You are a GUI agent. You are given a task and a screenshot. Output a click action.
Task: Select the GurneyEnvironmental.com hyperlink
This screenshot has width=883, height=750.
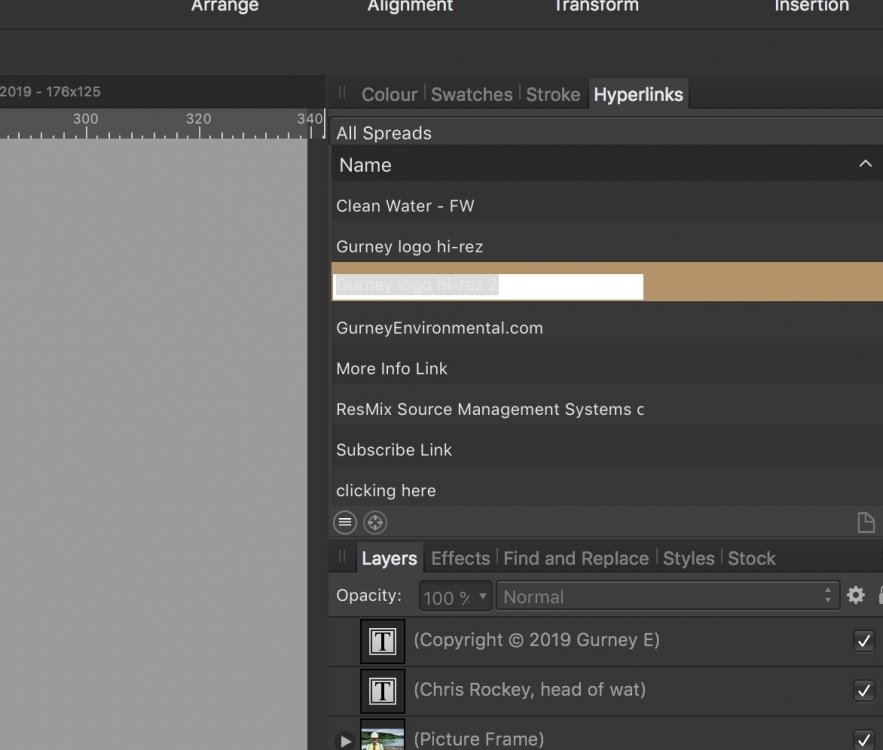pos(438,327)
